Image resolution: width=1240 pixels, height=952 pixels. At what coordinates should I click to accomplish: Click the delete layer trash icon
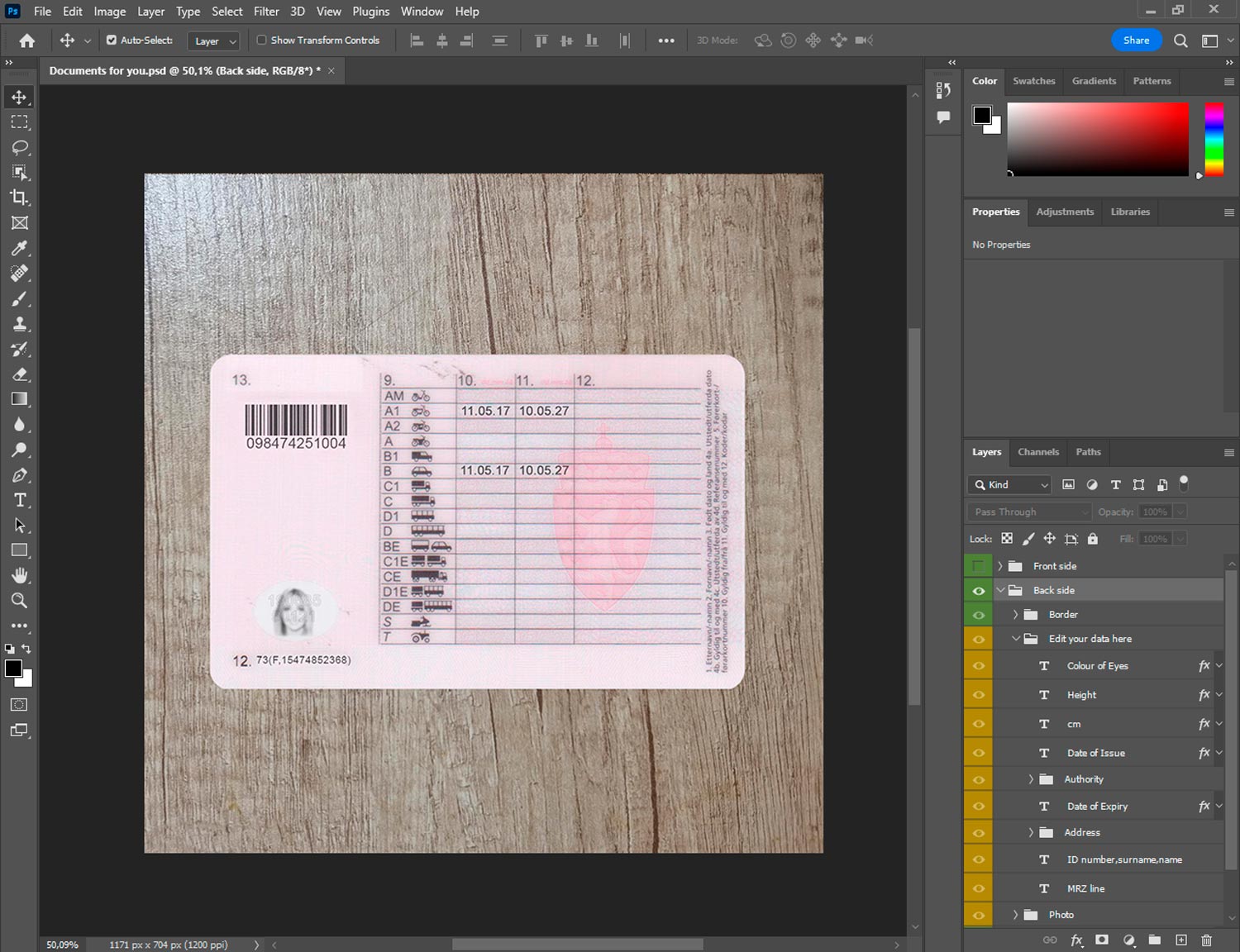(1206, 940)
